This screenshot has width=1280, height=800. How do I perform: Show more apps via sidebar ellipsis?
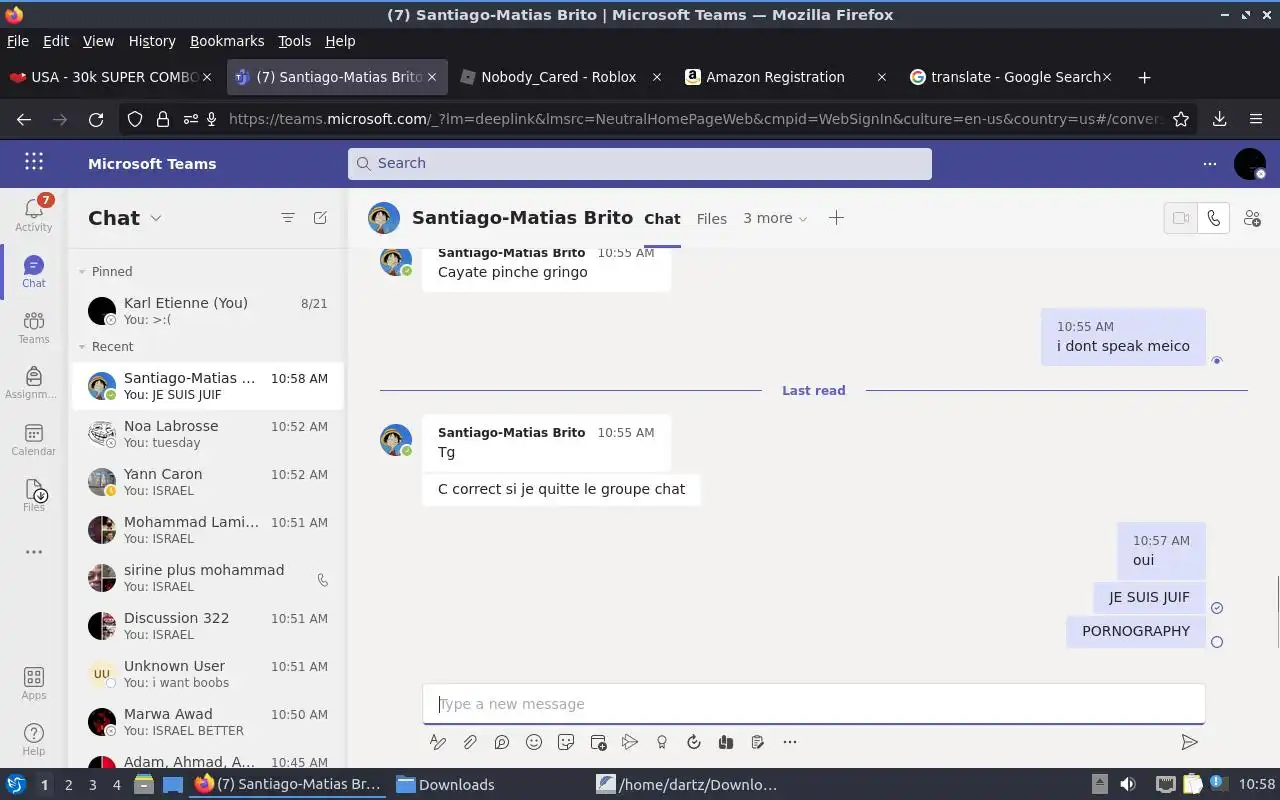pyautogui.click(x=34, y=551)
